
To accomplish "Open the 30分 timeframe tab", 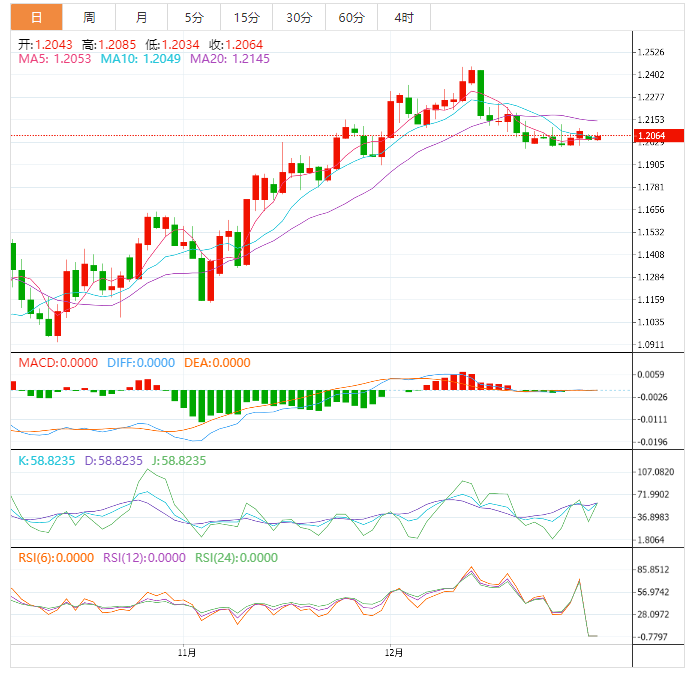I will tap(299, 17).
